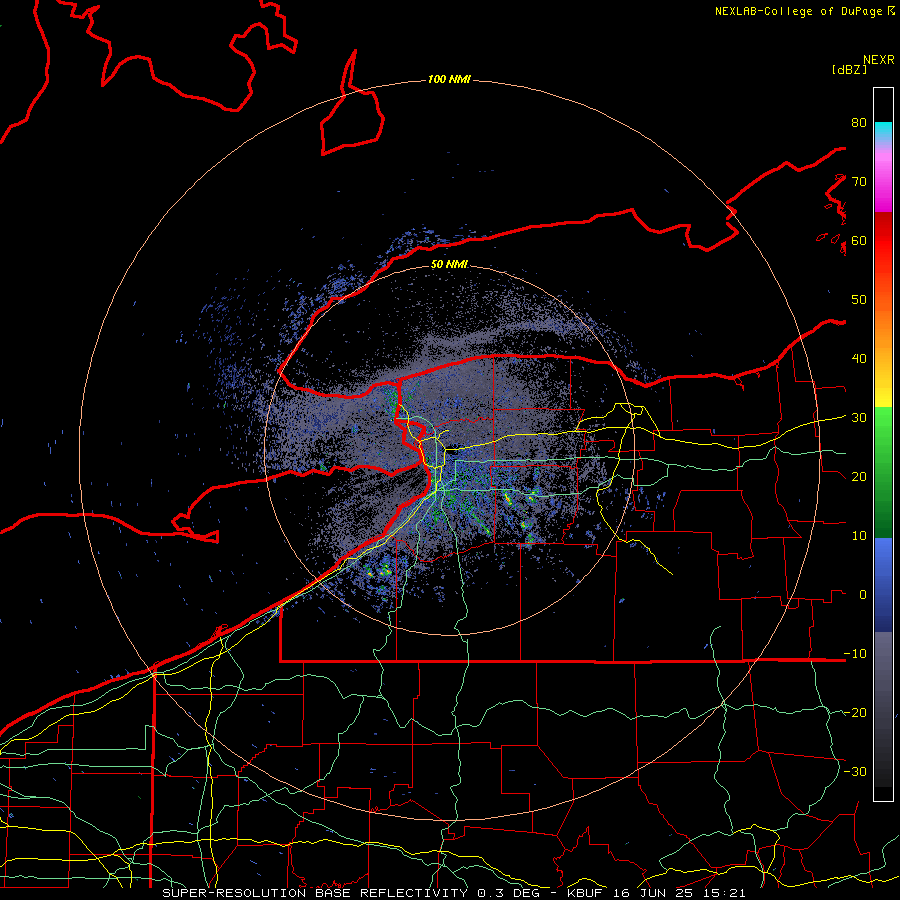Viewport: 900px width, 900px height.
Task: Select the -10 value on the dBZ scale
Action: (x=855, y=654)
